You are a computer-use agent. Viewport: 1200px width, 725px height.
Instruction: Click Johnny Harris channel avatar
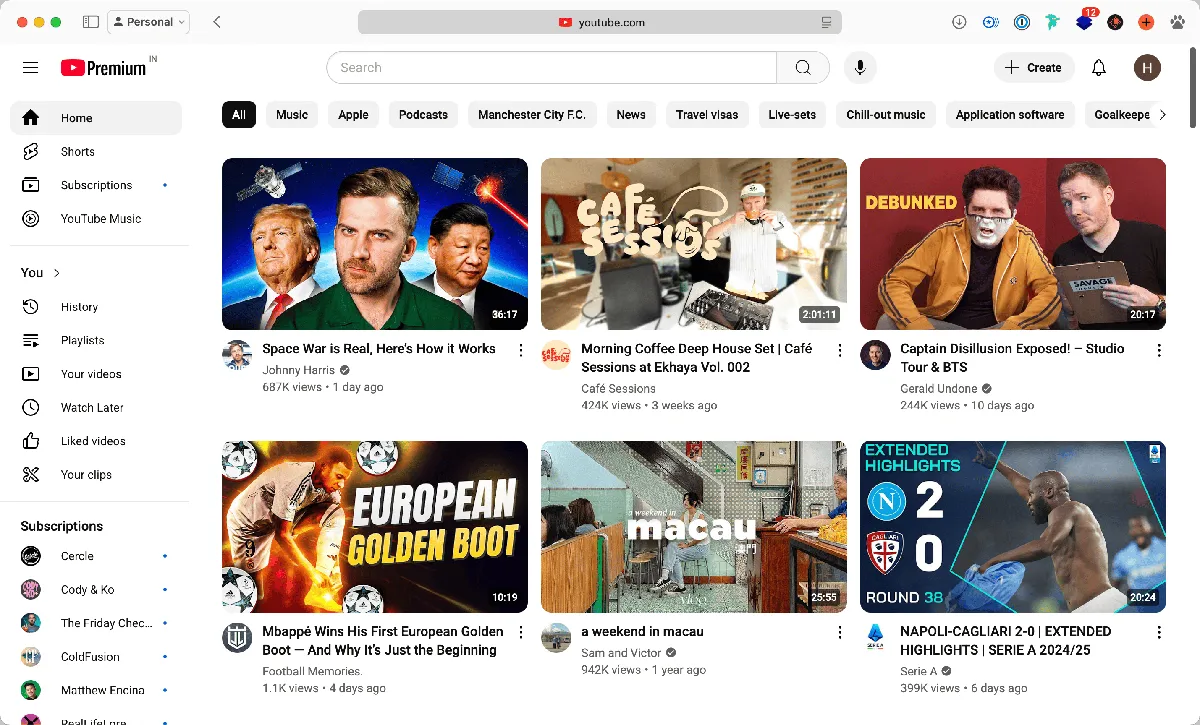point(237,355)
